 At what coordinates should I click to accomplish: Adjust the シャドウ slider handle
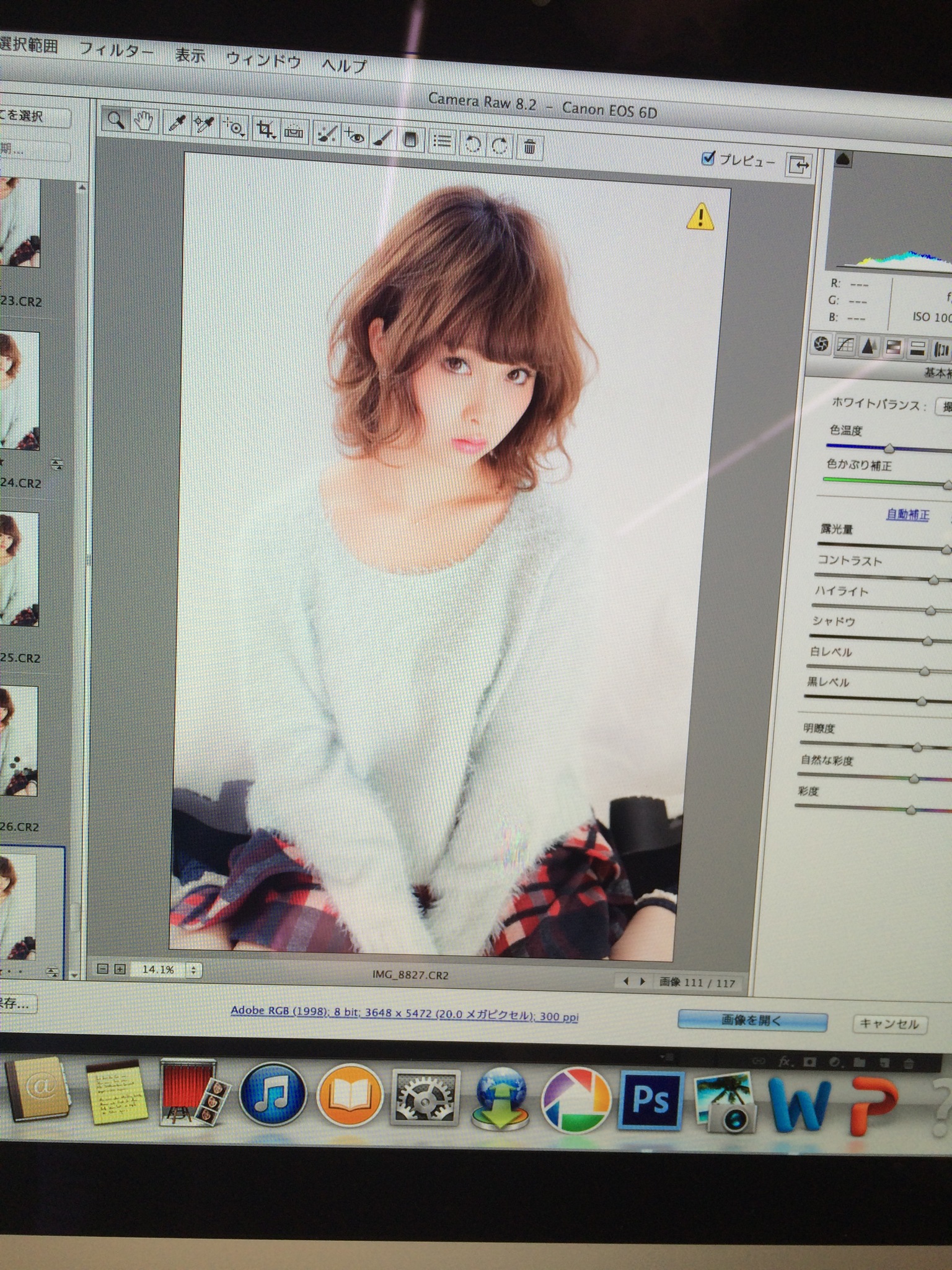pyautogui.click(x=927, y=641)
